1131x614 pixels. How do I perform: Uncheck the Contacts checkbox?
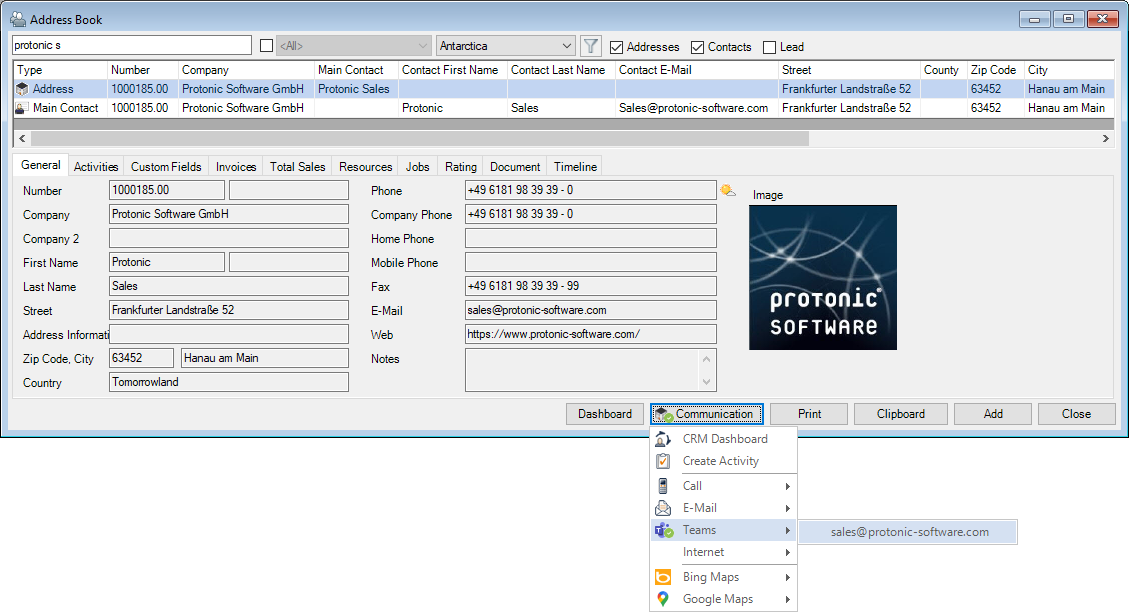pyautogui.click(x=698, y=47)
